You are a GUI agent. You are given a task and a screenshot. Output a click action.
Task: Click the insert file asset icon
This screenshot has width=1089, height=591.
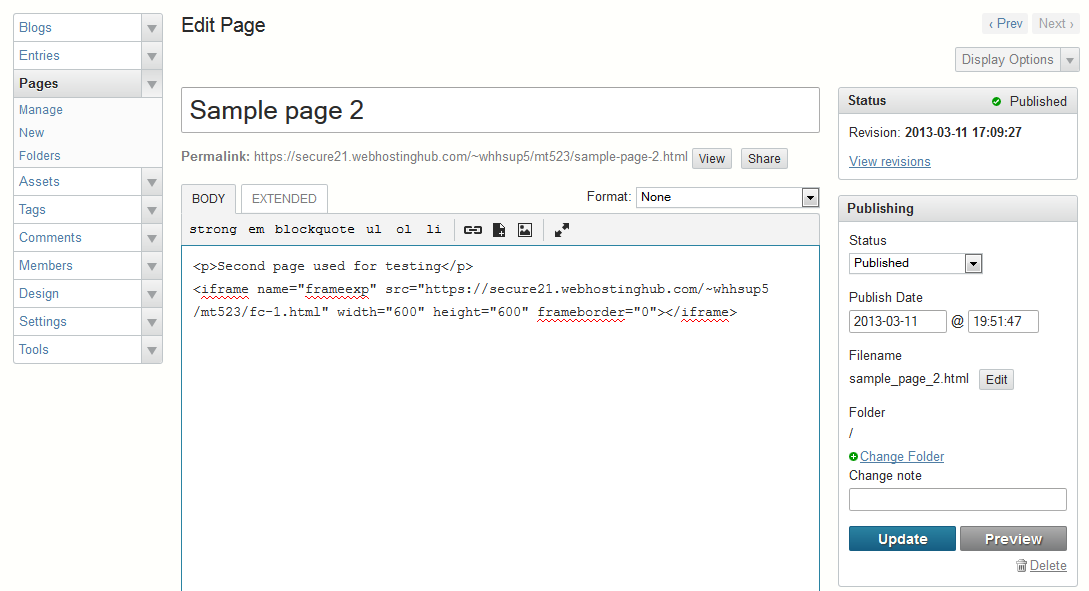pyautogui.click(x=499, y=230)
